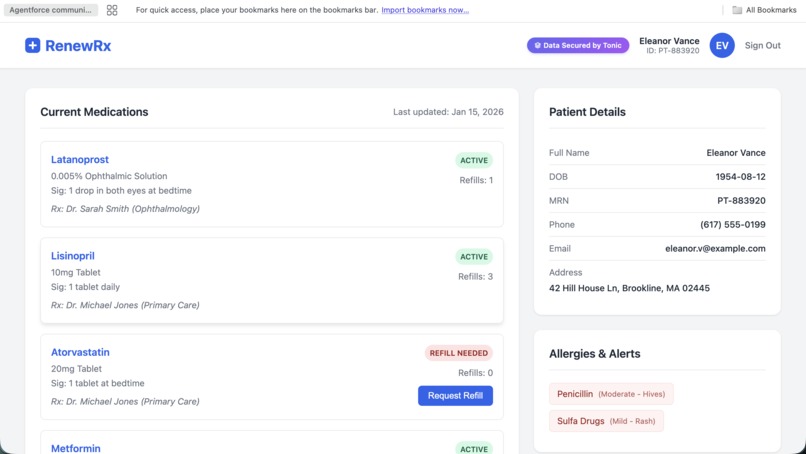This screenshot has height=454, width=806.
Task: Click the Full Name label
Action: tap(569, 153)
